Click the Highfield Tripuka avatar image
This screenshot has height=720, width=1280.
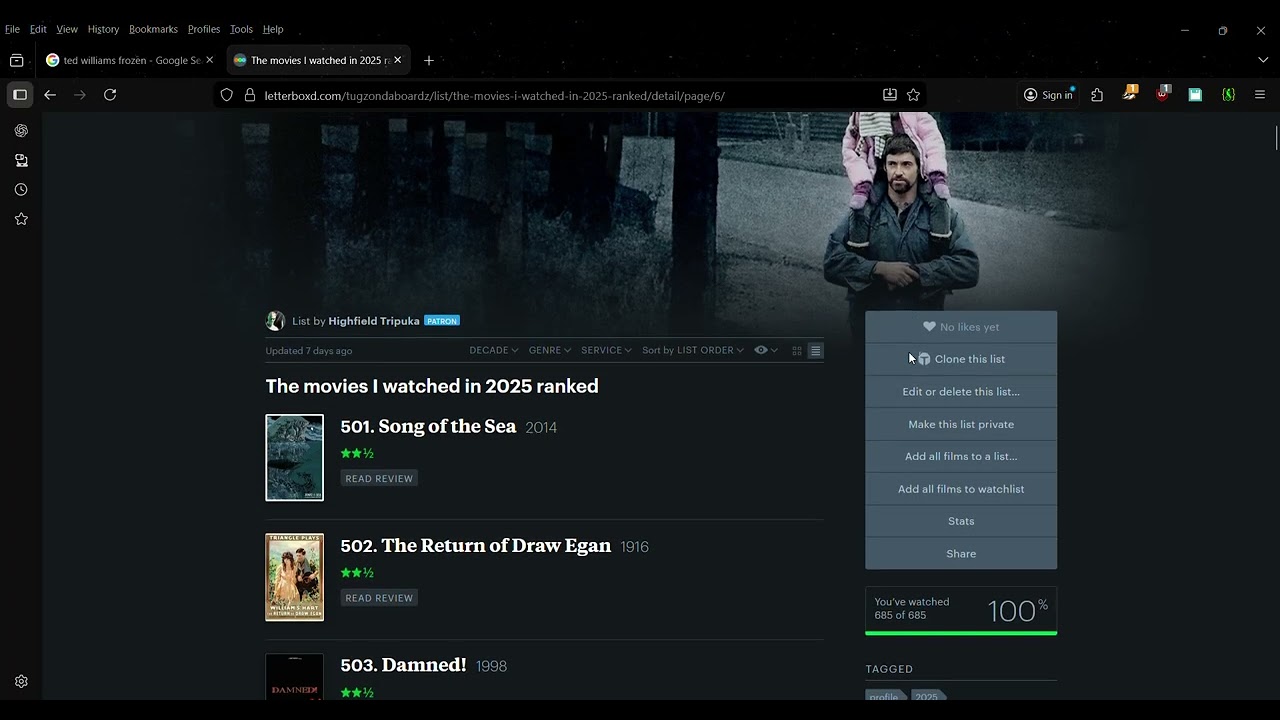pos(275,321)
